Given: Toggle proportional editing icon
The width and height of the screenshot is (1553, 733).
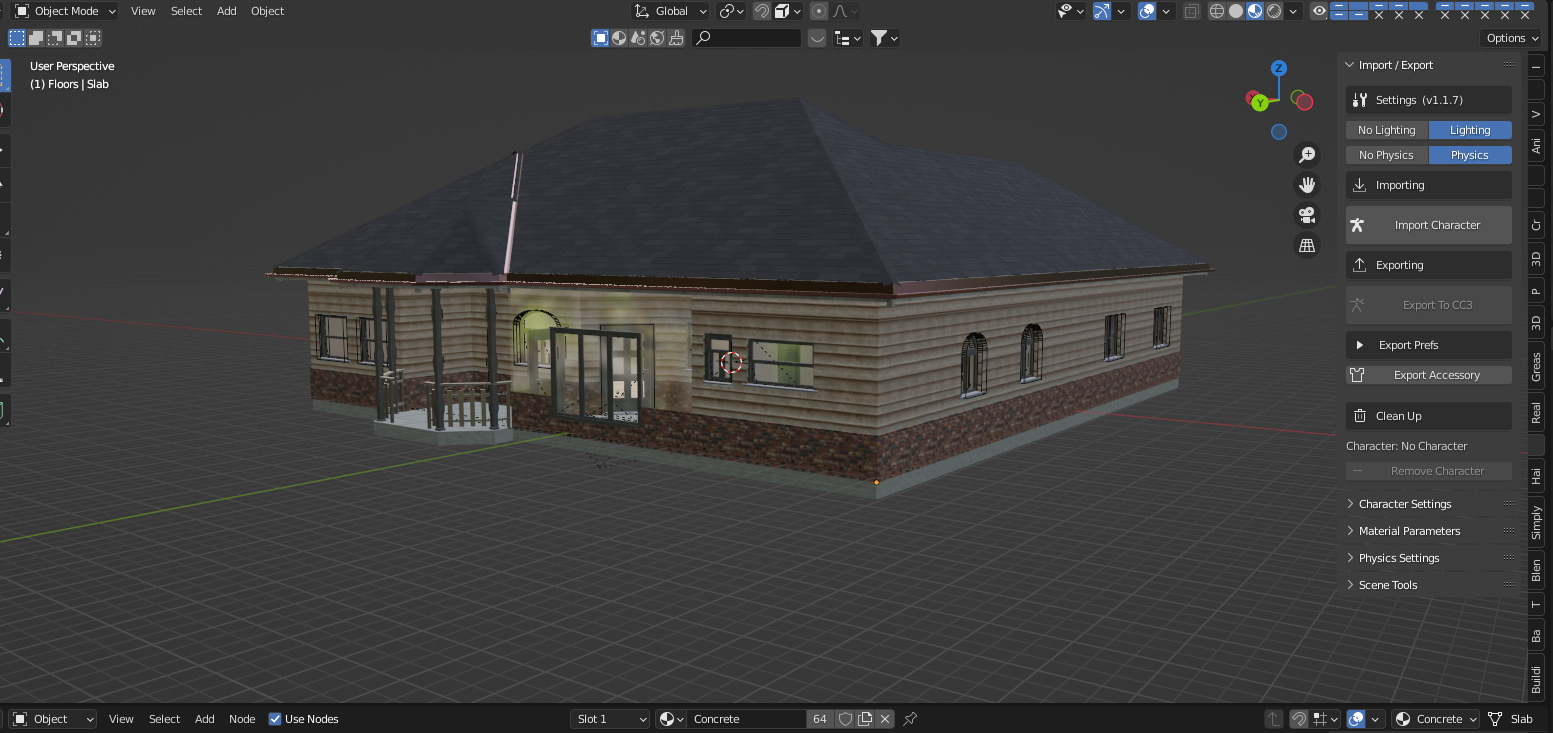Looking at the screenshot, I should pyautogui.click(x=819, y=11).
